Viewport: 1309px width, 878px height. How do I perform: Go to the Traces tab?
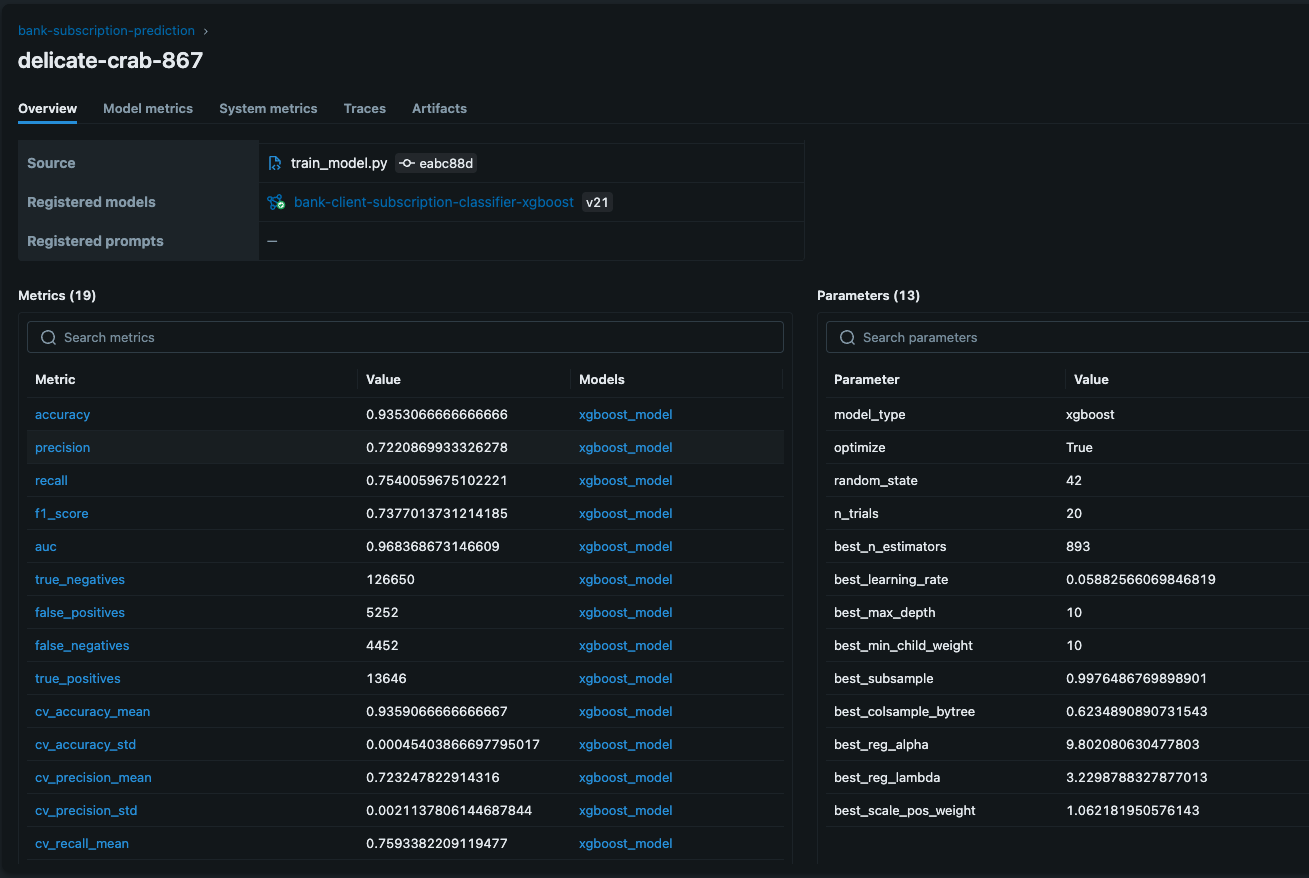[x=364, y=108]
